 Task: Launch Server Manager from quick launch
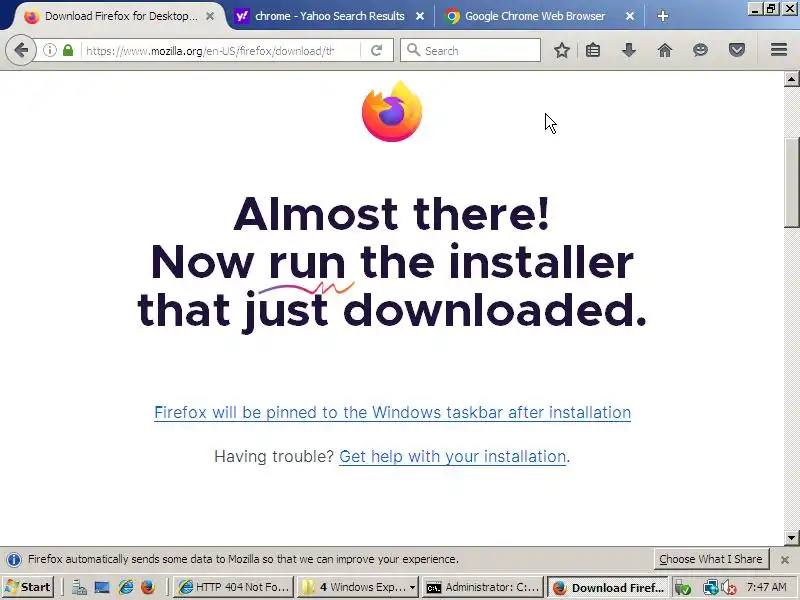(x=79, y=588)
